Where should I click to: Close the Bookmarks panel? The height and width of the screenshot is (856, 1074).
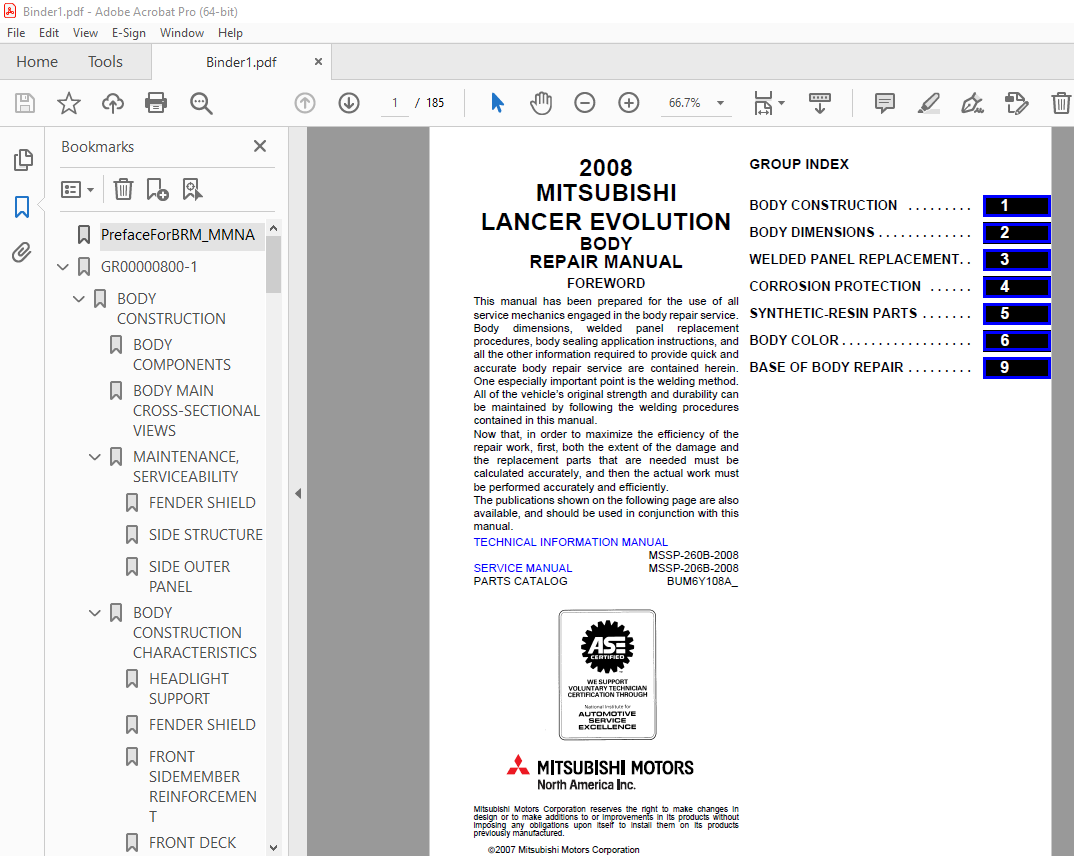click(260, 147)
